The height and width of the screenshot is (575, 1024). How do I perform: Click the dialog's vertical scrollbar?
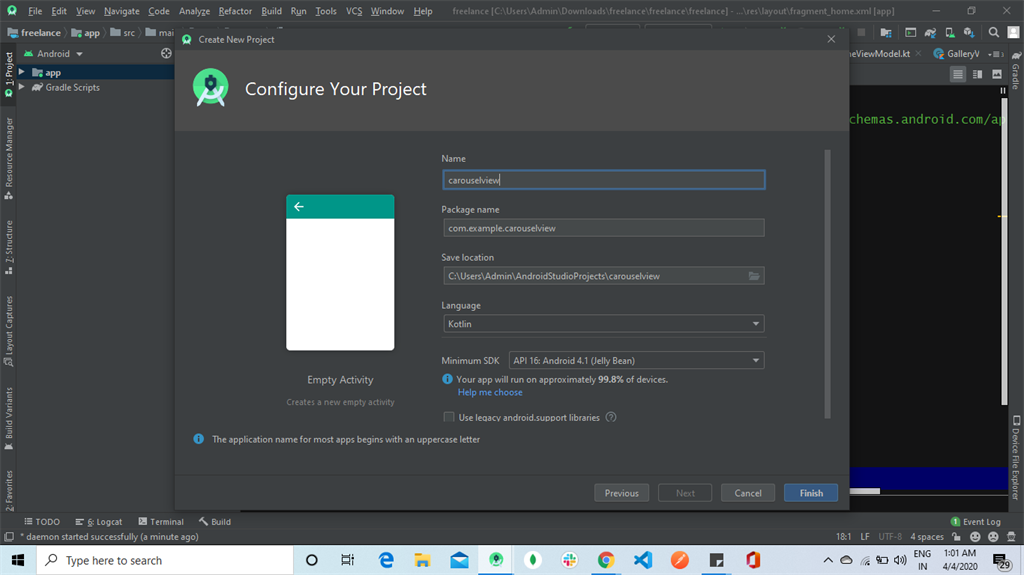827,280
